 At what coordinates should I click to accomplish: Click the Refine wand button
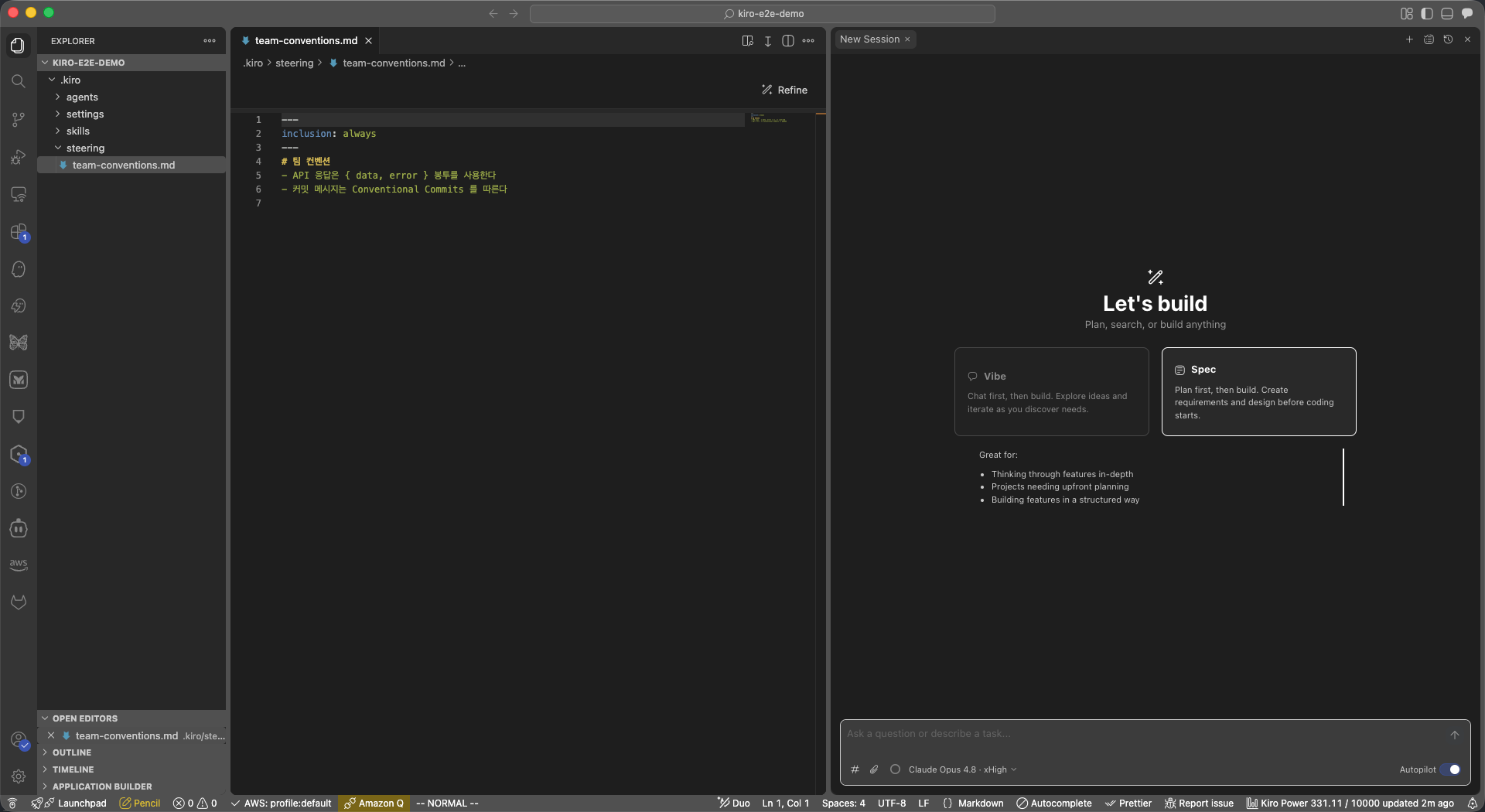[x=784, y=90]
